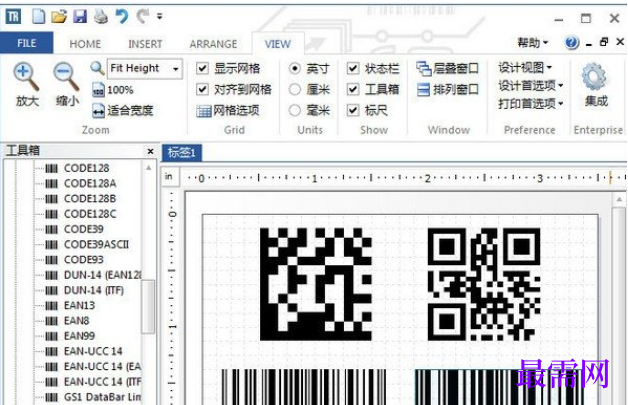Select GS1 DataBar barcode type
This screenshot has width=628, height=405.
[103, 397]
